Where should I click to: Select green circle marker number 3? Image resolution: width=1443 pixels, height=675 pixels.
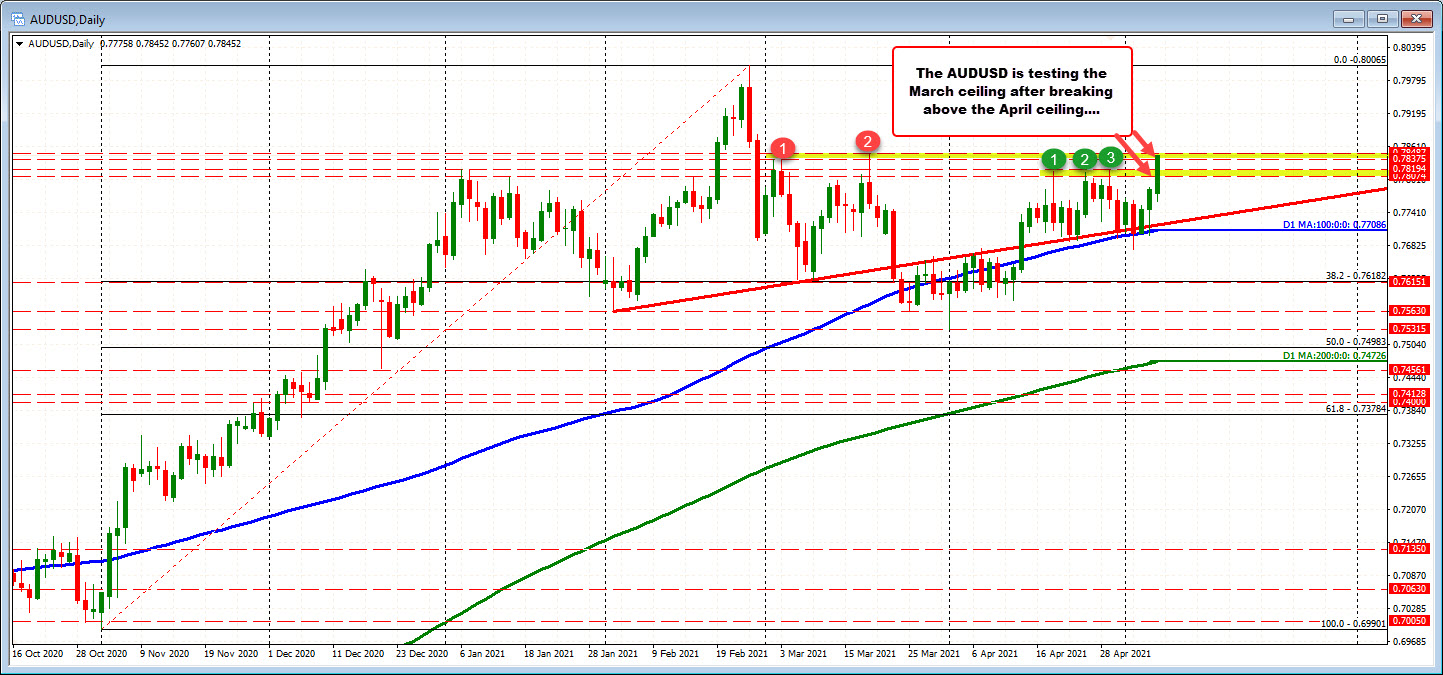point(1110,156)
